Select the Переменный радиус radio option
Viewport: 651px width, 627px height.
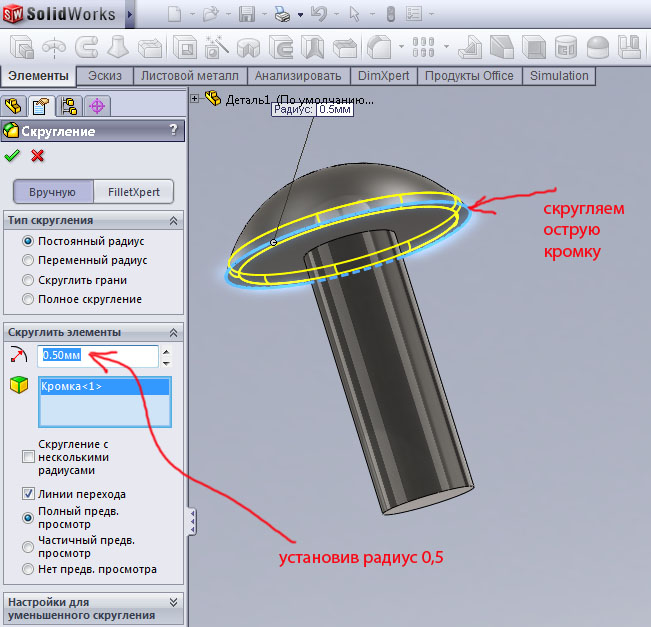28,260
